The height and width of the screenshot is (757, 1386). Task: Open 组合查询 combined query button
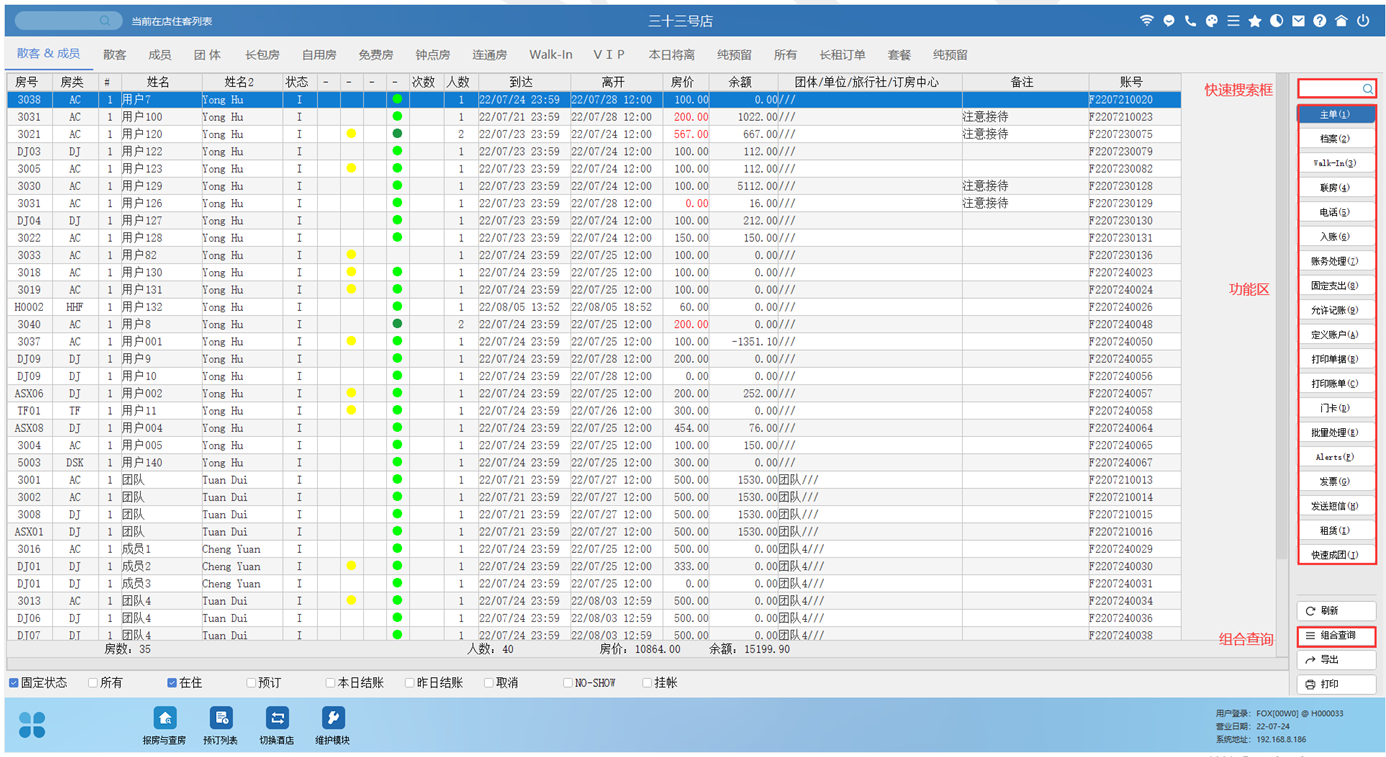click(x=1336, y=636)
